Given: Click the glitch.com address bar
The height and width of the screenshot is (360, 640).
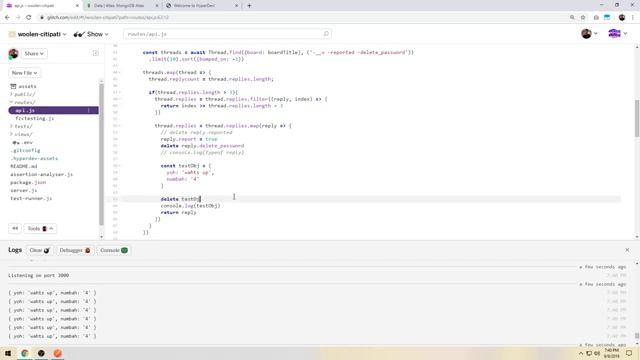Looking at the screenshot, I should click(302, 17).
